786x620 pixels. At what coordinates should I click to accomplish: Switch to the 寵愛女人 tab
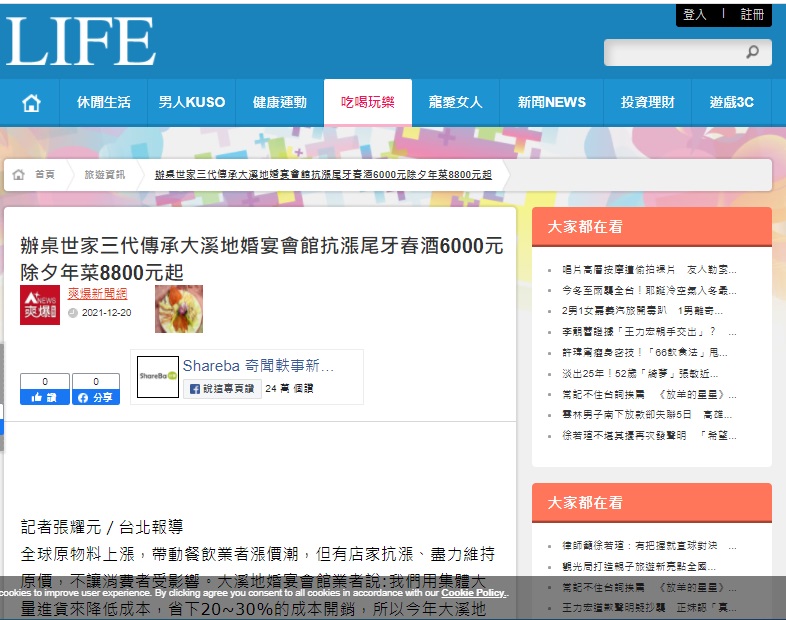pyautogui.click(x=455, y=102)
